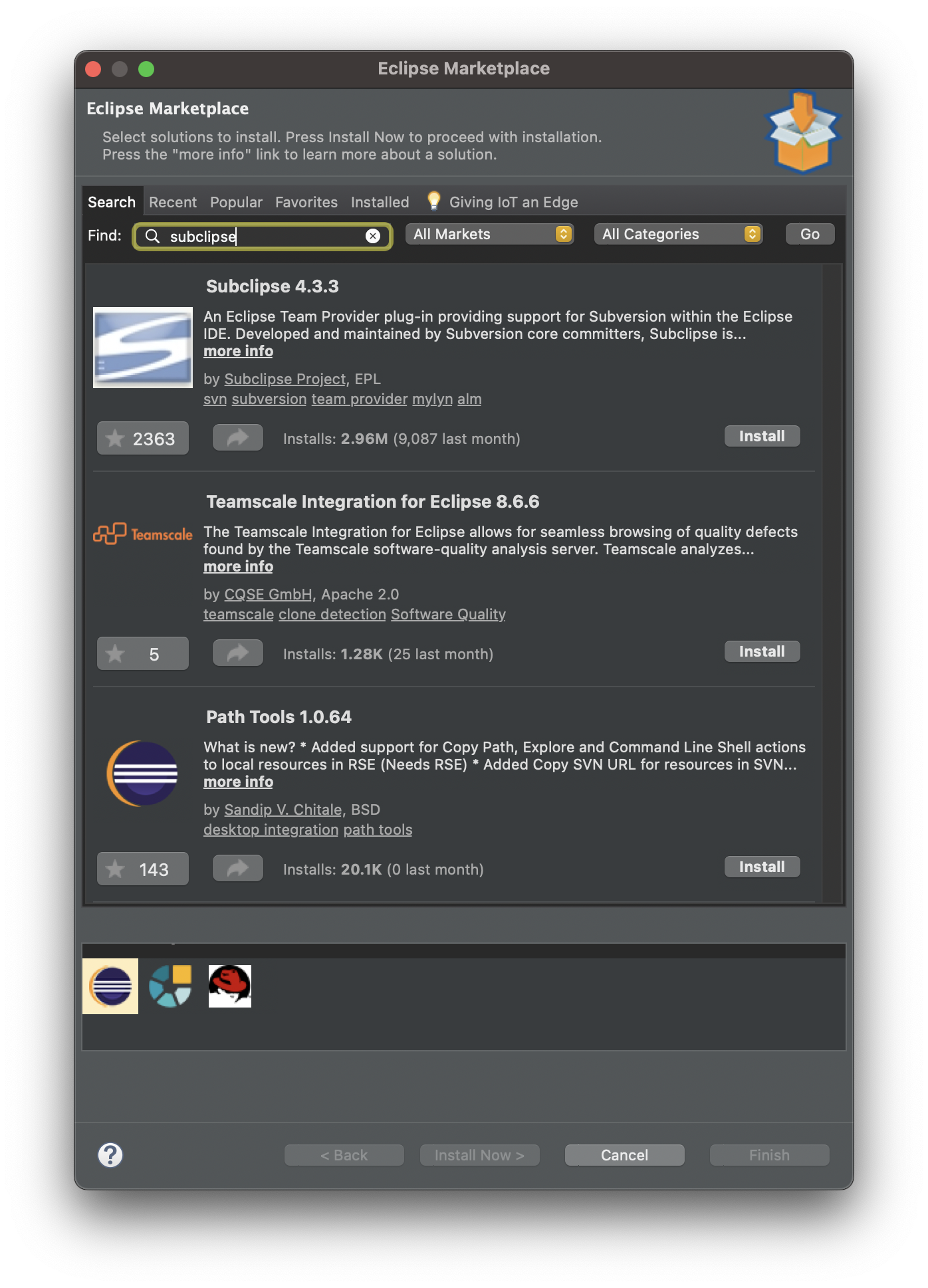Select the Eclipse marketplace catalog icon
This screenshot has height=1288, width=928.
pyautogui.click(x=110, y=986)
